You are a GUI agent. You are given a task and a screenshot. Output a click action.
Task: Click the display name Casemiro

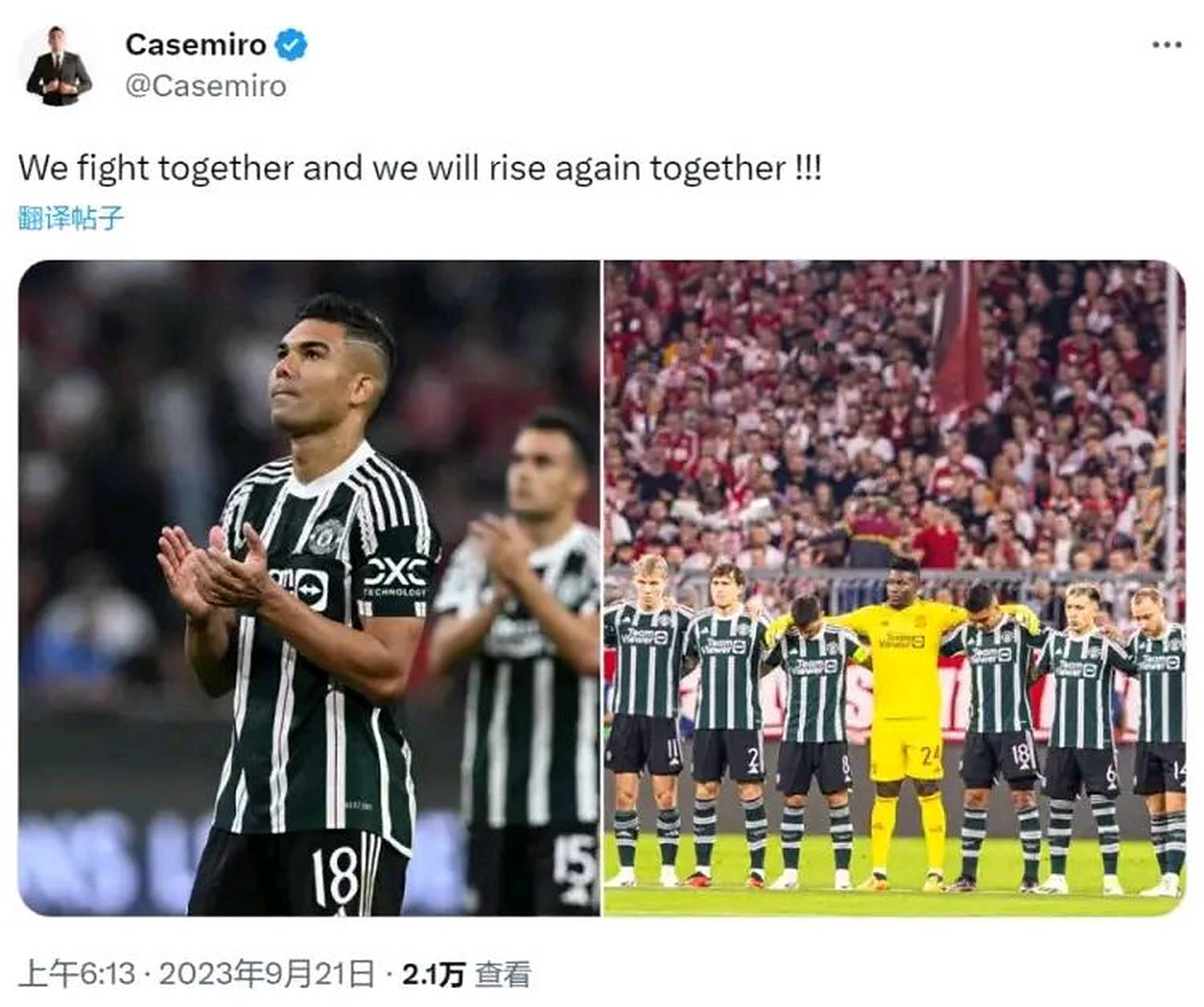pos(196,45)
